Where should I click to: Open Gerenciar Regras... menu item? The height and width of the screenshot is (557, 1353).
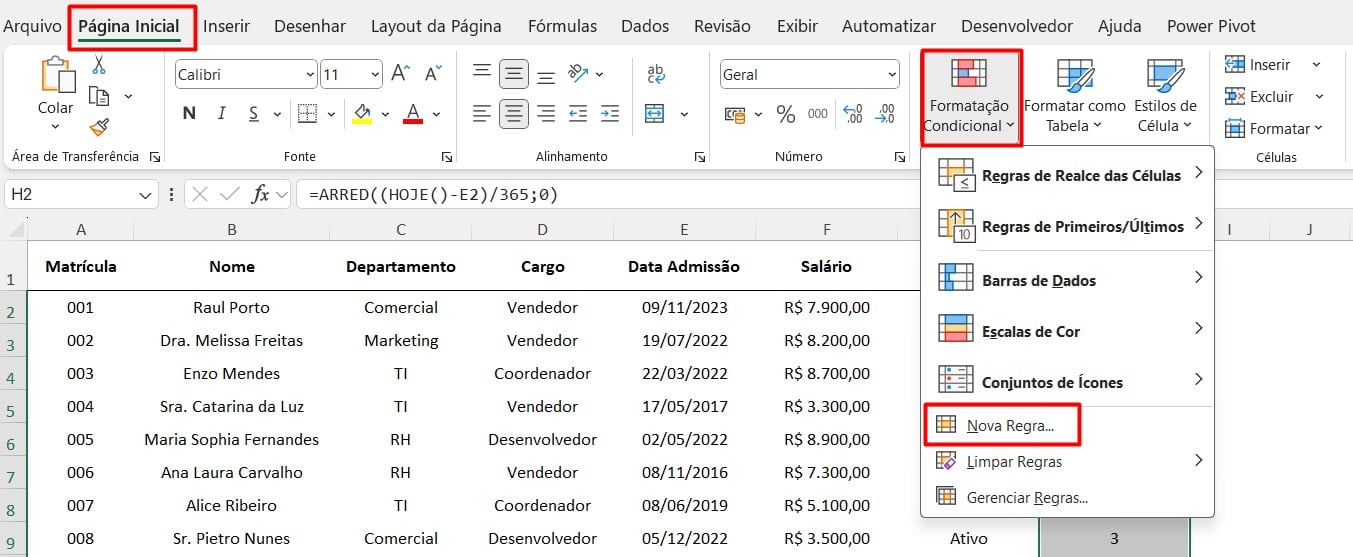click(x=1068, y=497)
